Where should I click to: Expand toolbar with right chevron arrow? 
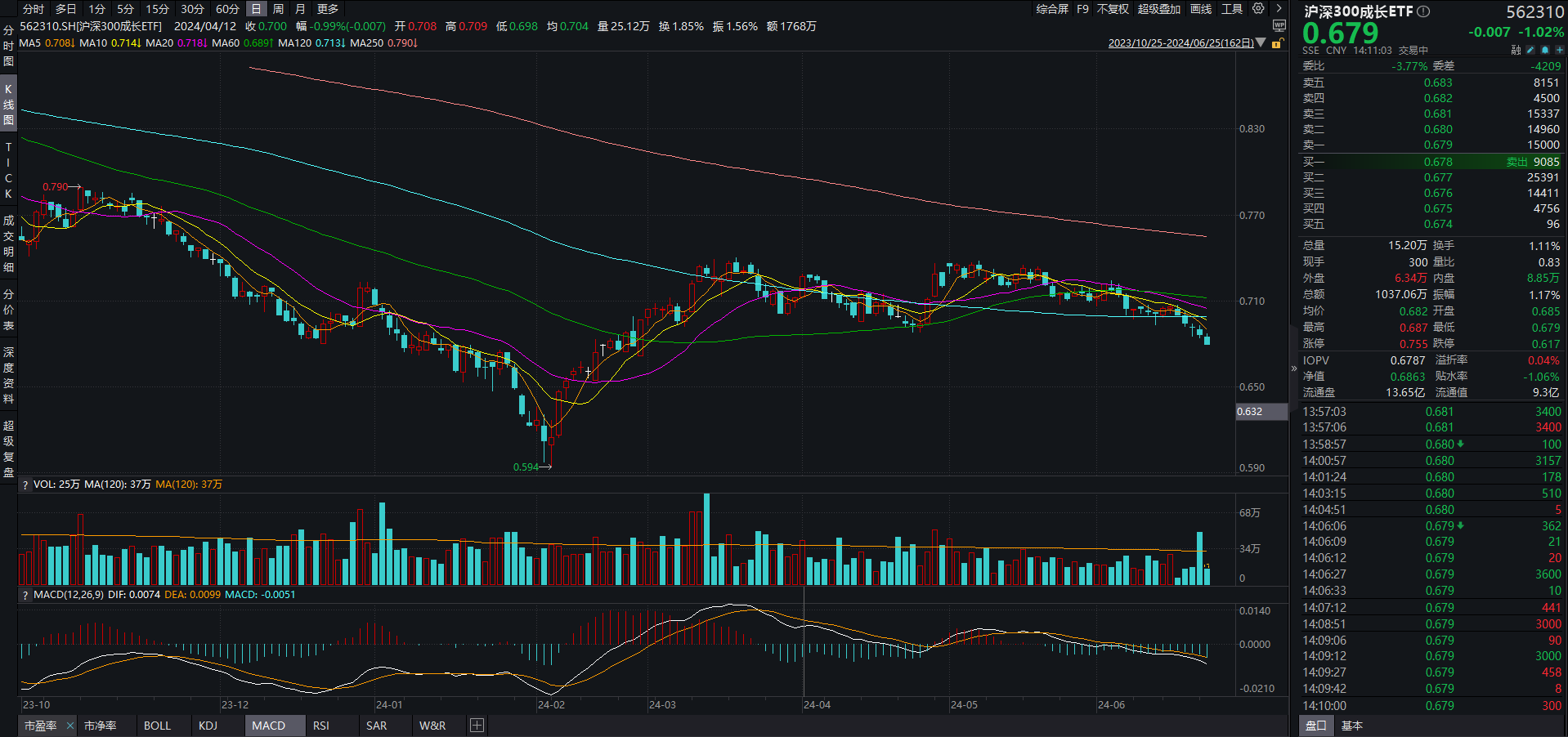pos(1279,9)
